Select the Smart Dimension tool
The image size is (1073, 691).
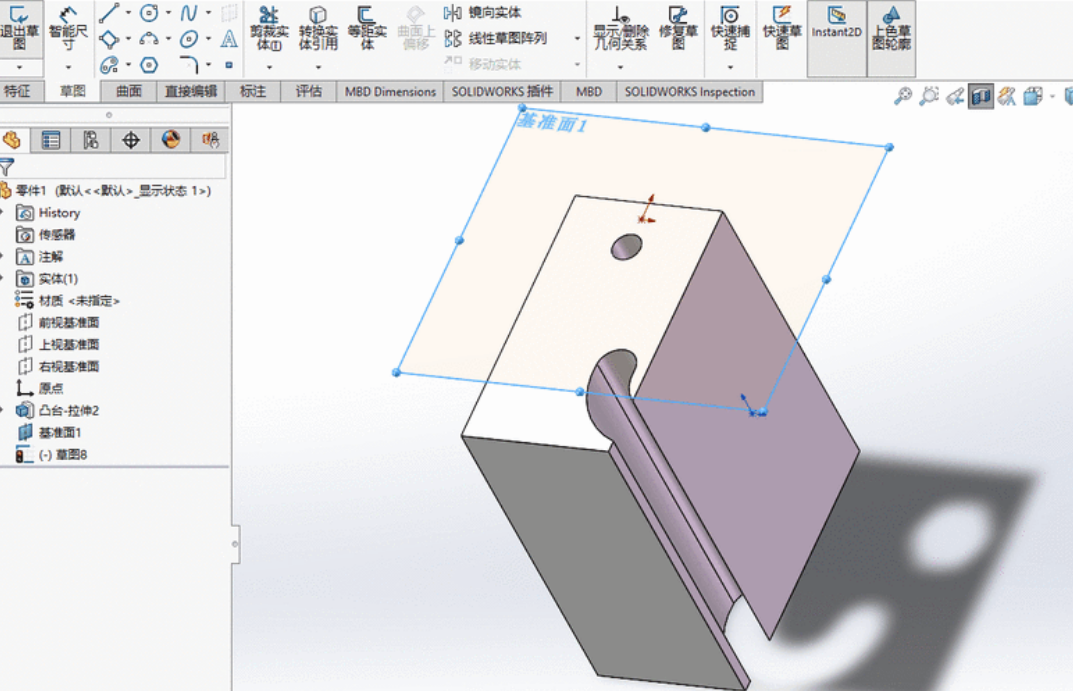point(66,30)
